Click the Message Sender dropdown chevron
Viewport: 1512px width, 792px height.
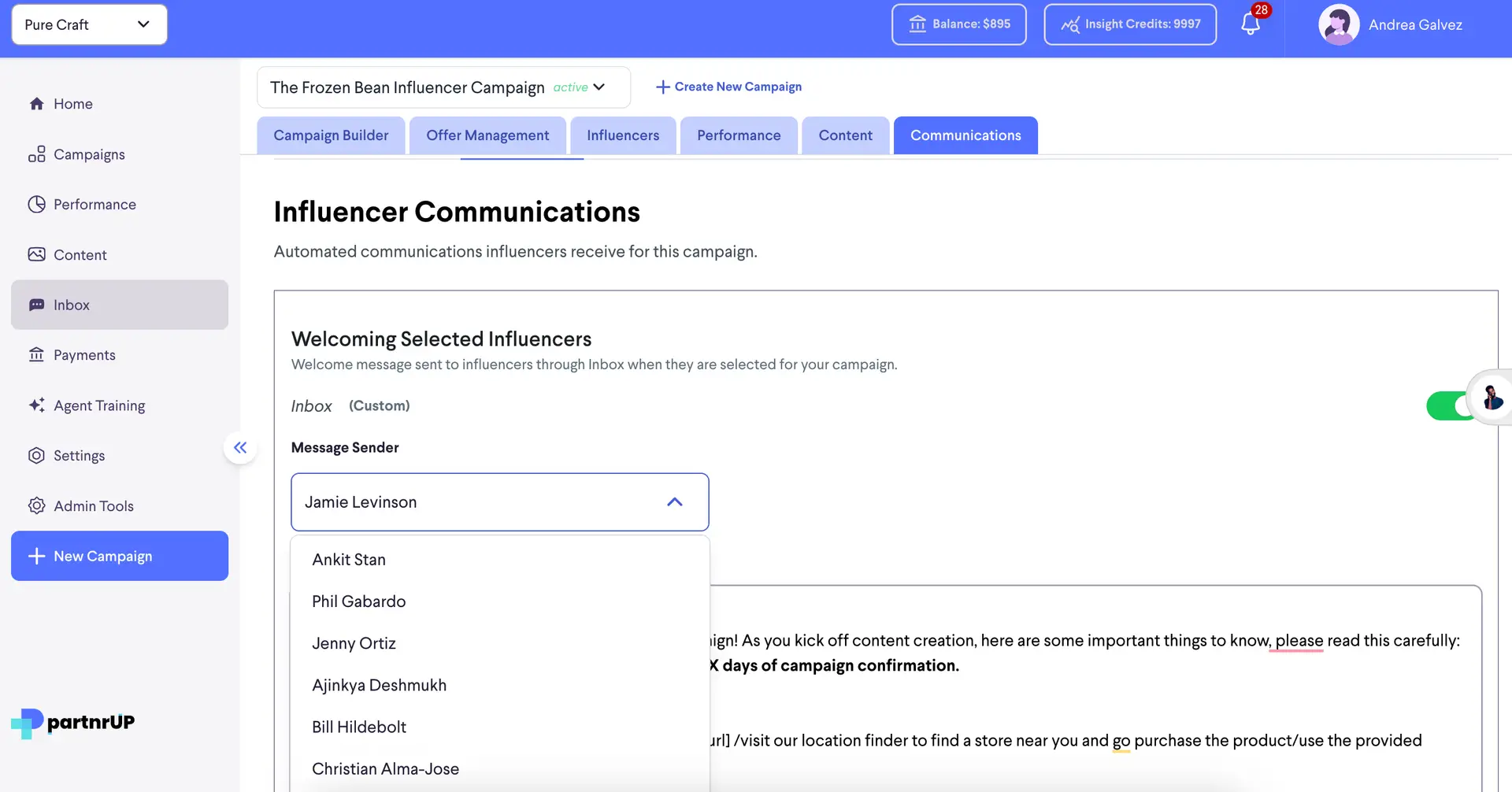(x=675, y=502)
